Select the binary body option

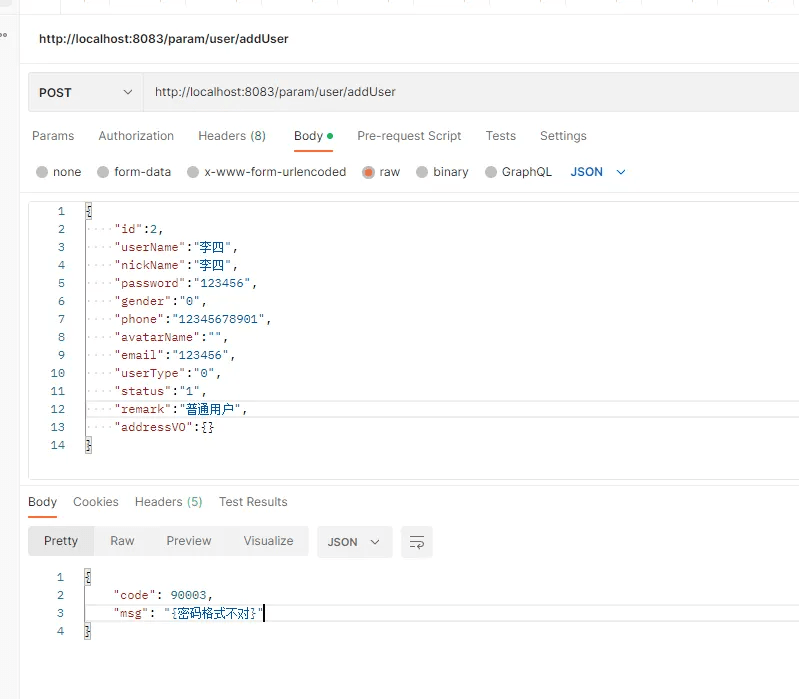pos(422,172)
